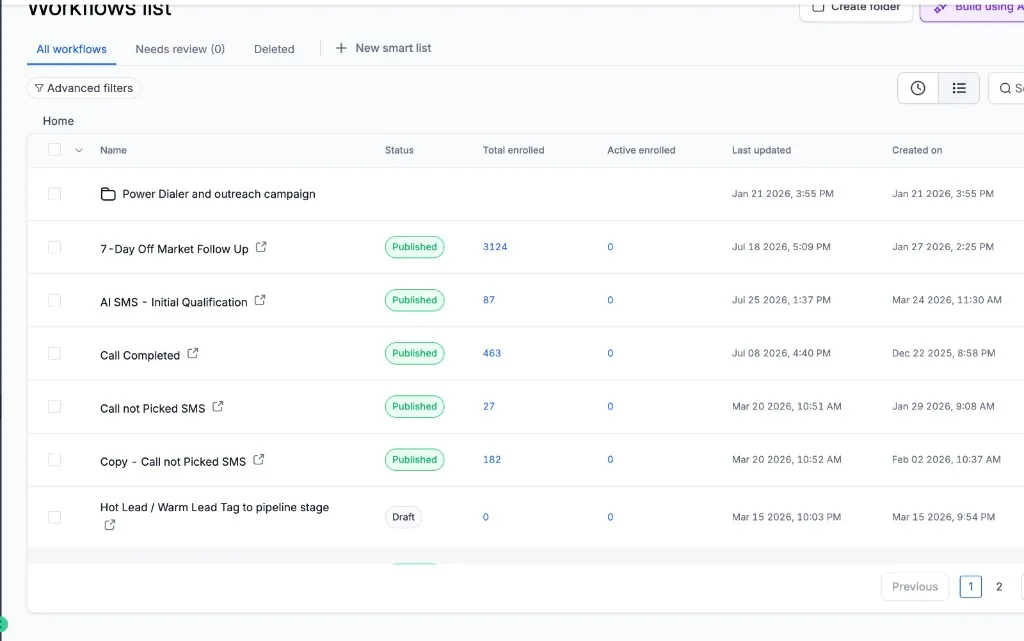
Task: Open Call not Picked SMS external link icon
Action: point(217,406)
